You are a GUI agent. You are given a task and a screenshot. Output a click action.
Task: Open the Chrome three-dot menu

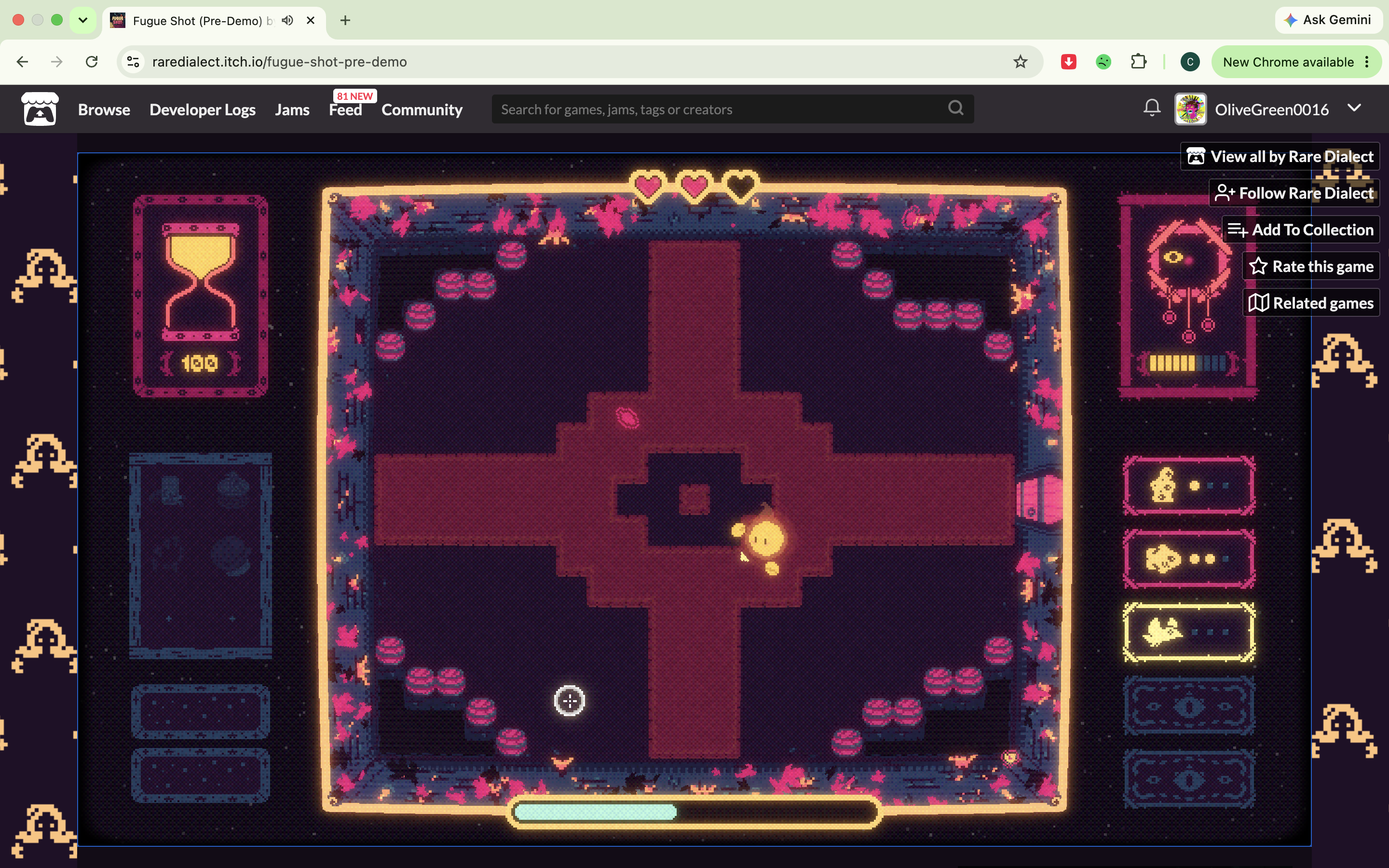(x=1367, y=62)
